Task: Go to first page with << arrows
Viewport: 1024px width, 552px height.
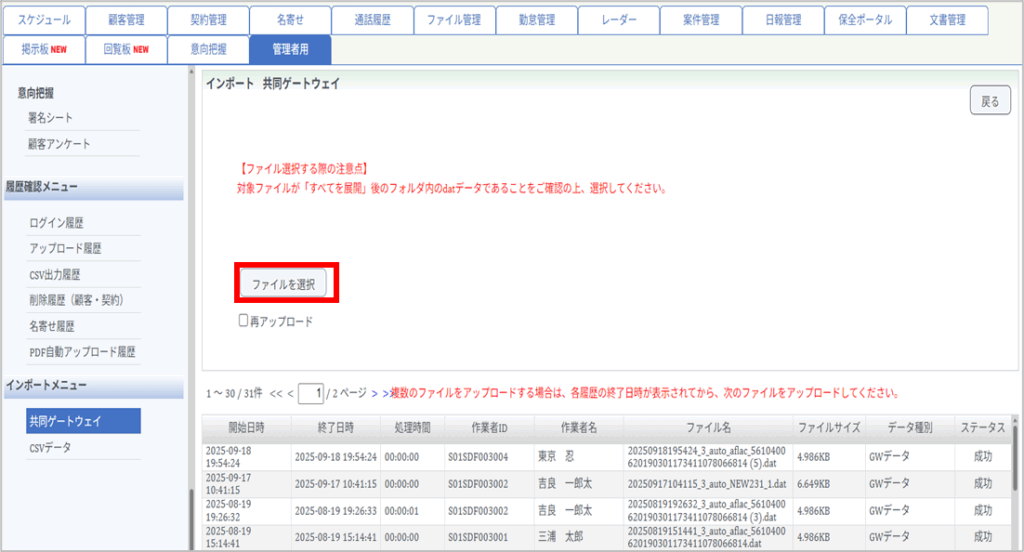Action: coord(277,393)
